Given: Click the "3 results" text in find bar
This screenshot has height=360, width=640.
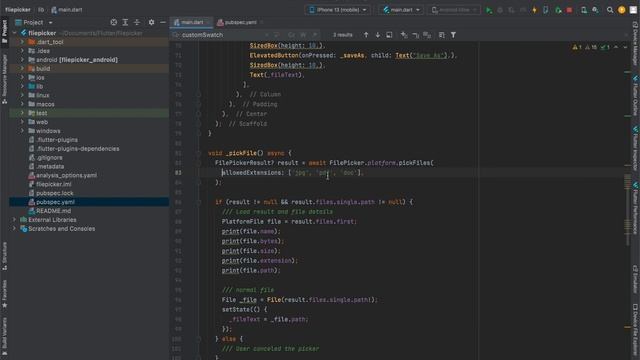Looking at the screenshot, I should tap(342, 35).
